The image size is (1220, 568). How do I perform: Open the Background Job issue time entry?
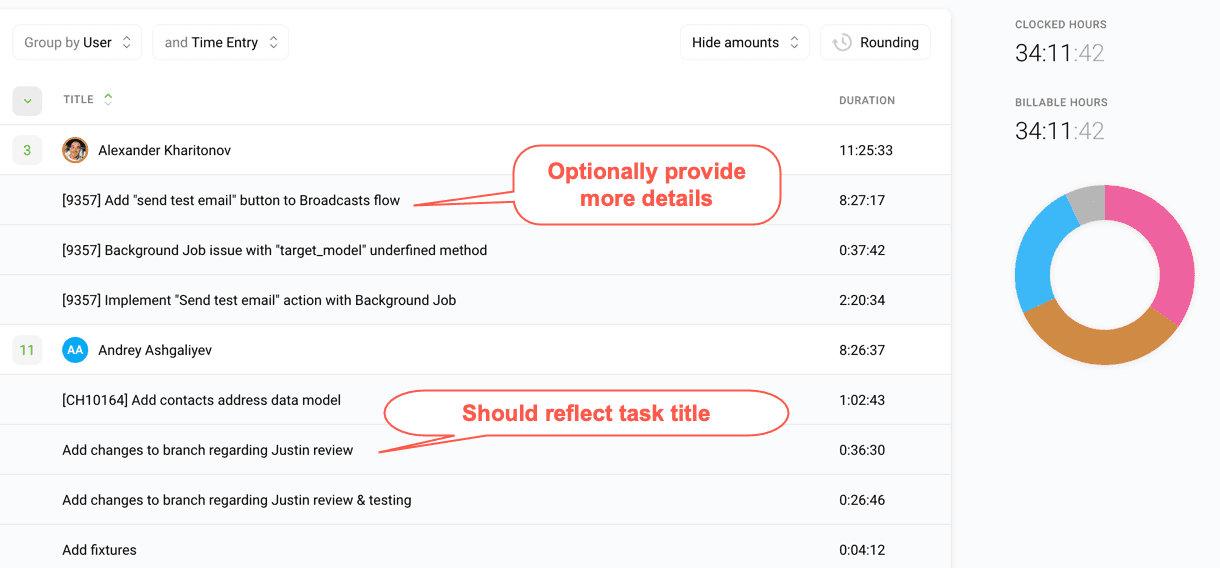tap(274, 250)
